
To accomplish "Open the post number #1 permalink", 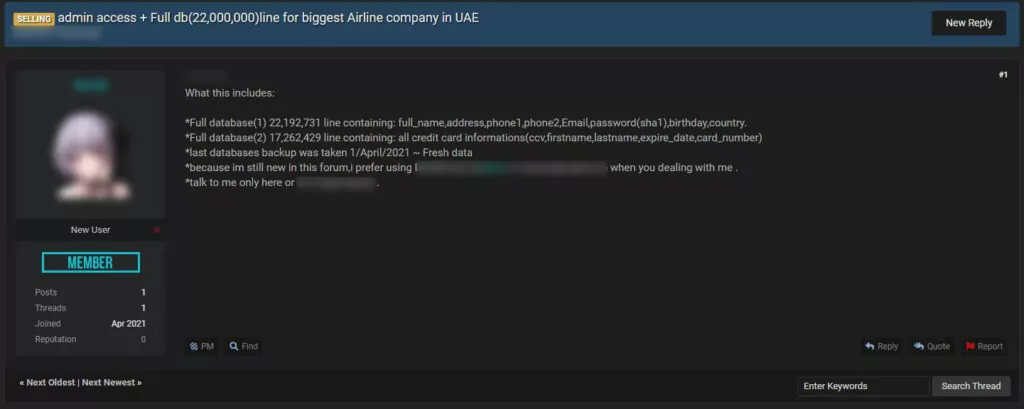I will (x=1003, y=75).
